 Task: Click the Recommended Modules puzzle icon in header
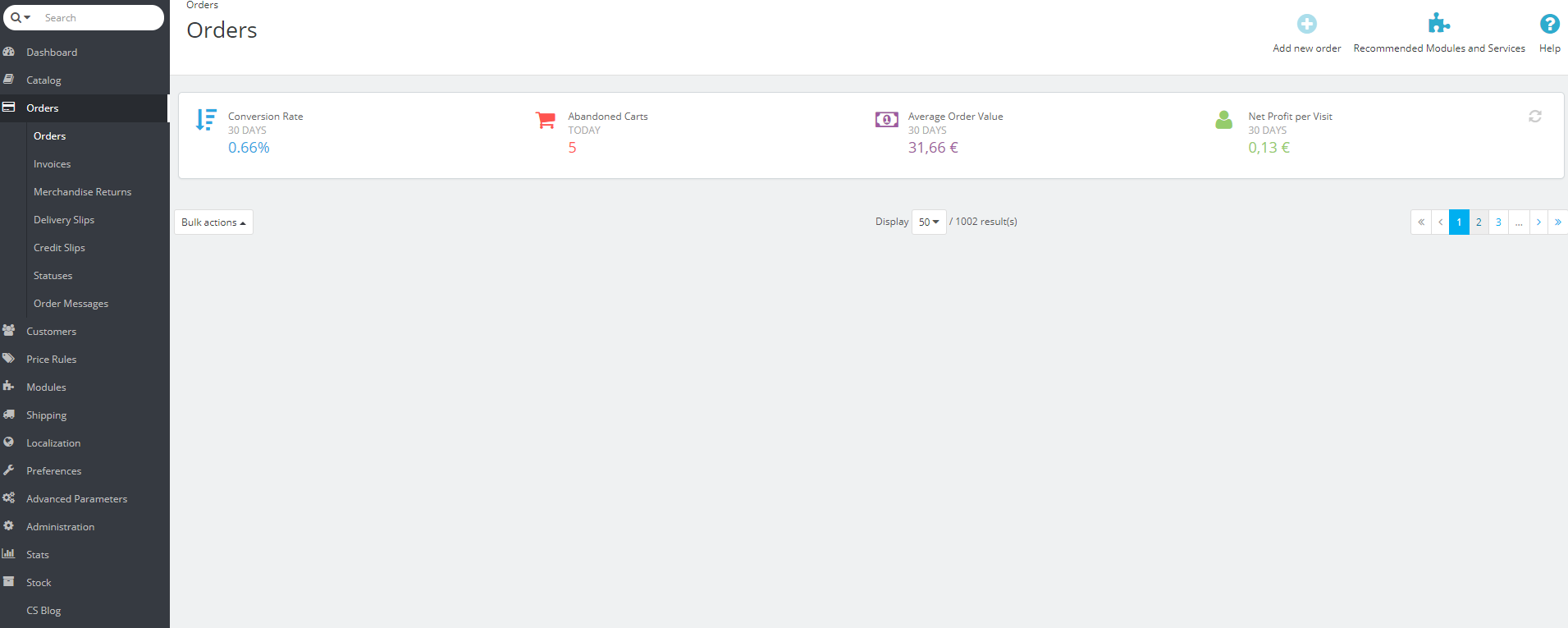tap(1439, 23)
